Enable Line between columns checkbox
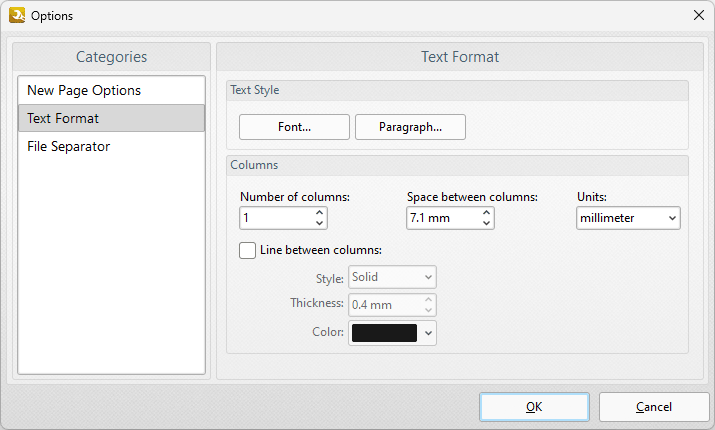 pos(247,250)
